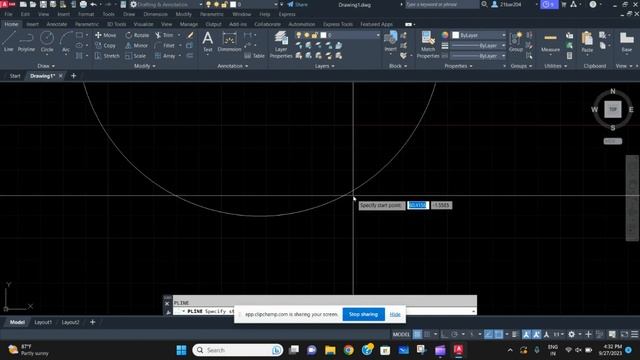The height and width of the screenshot is (360, 640).
Task: Select the Arc tool
Action: click(x=66, y=42)
